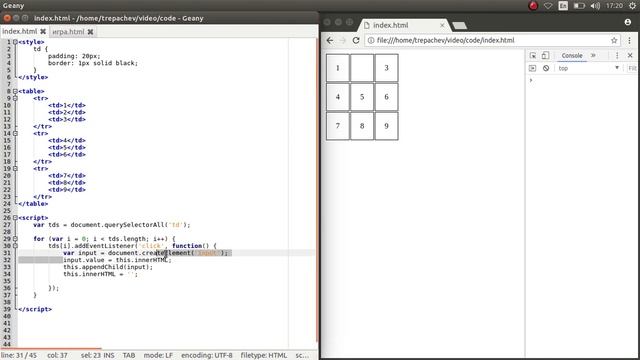Select the index.html tab in Geany
The width and height of the screenshot is (640, 360).
point(20,31)
